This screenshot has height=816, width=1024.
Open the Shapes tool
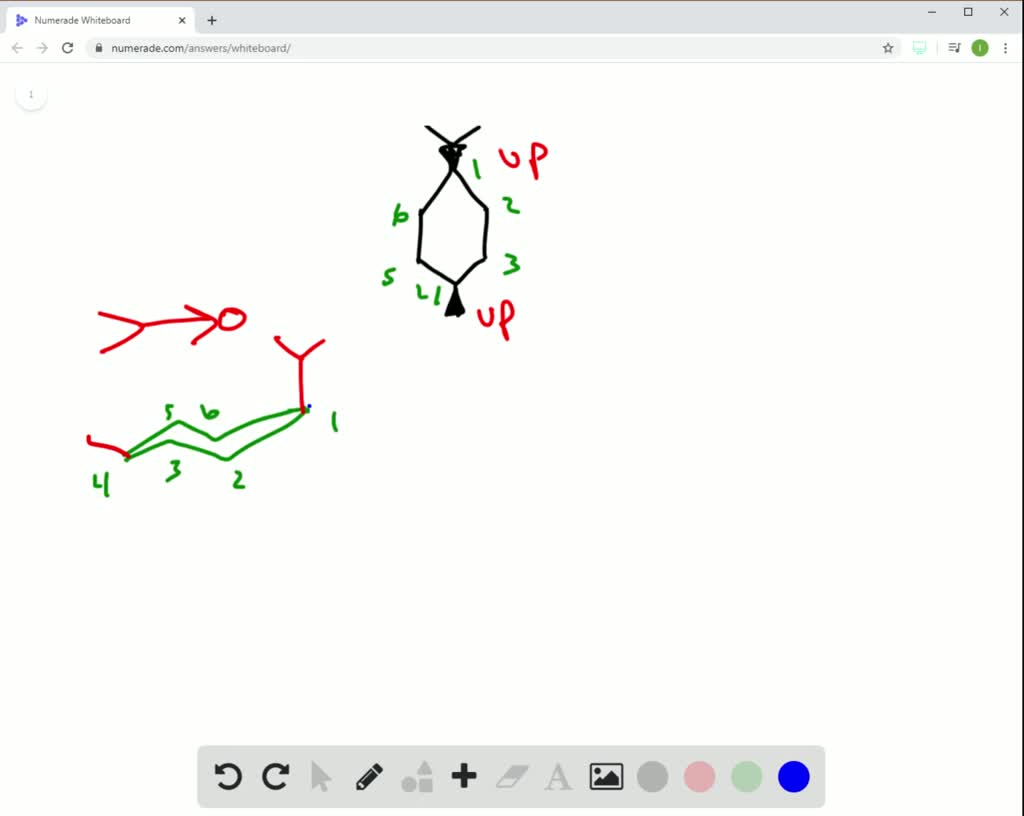tap(416, 776)
